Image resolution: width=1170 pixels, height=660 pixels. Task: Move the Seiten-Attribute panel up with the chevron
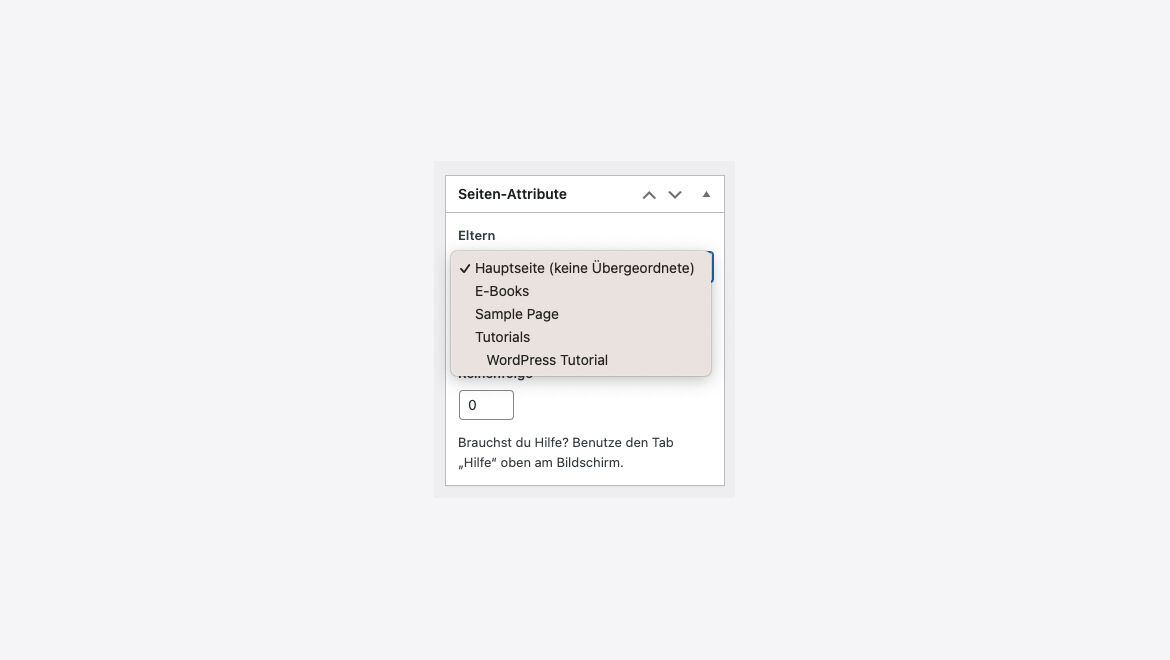[649, 195]
